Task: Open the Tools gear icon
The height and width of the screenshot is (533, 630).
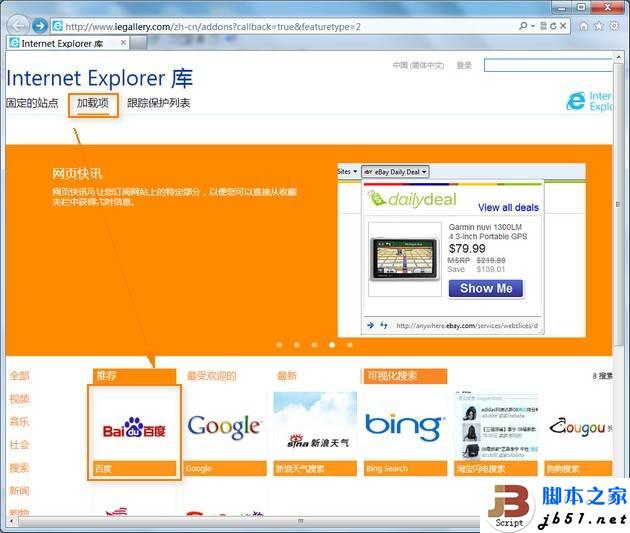Action: (614, 26)
